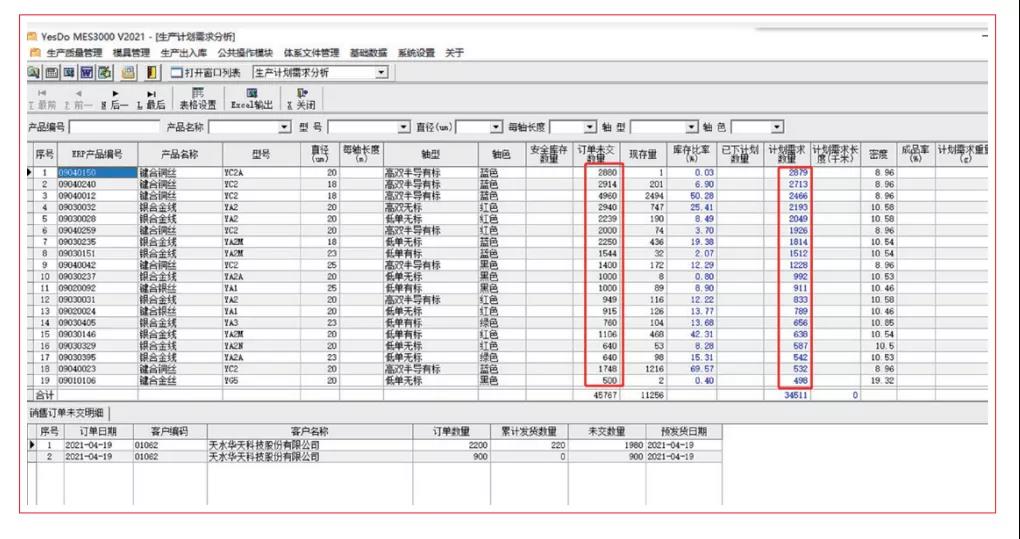Viewport: 1020px width, 539px height.
Task: Click the yellow folder icon in the top toolbar
Action: pos(129,72)
